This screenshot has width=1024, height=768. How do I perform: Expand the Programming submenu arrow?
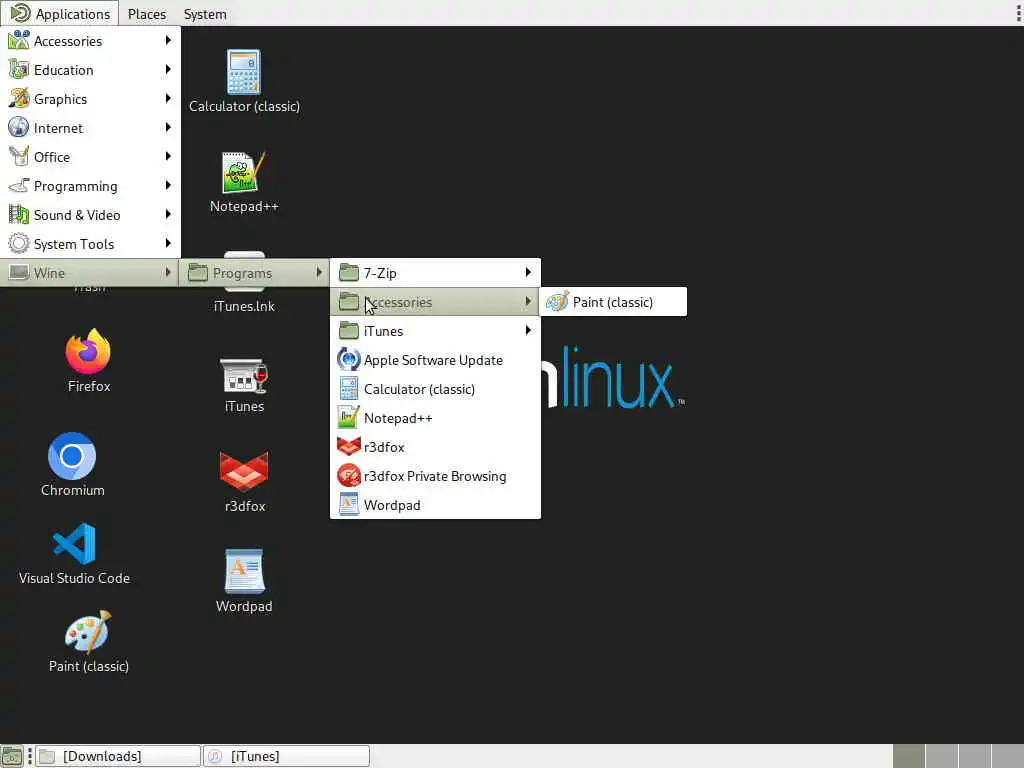click(x=168, y=185)
